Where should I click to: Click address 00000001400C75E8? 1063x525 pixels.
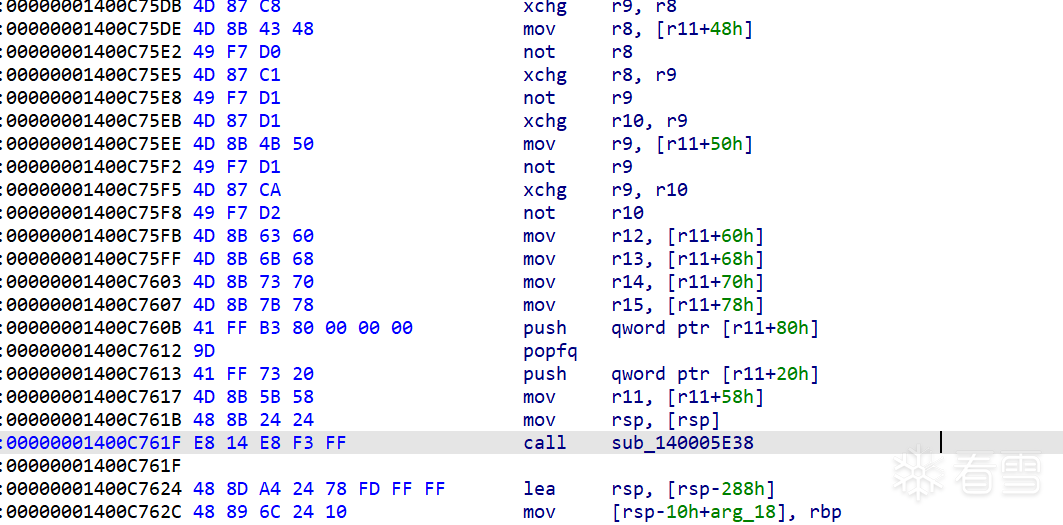coord(94,98)
